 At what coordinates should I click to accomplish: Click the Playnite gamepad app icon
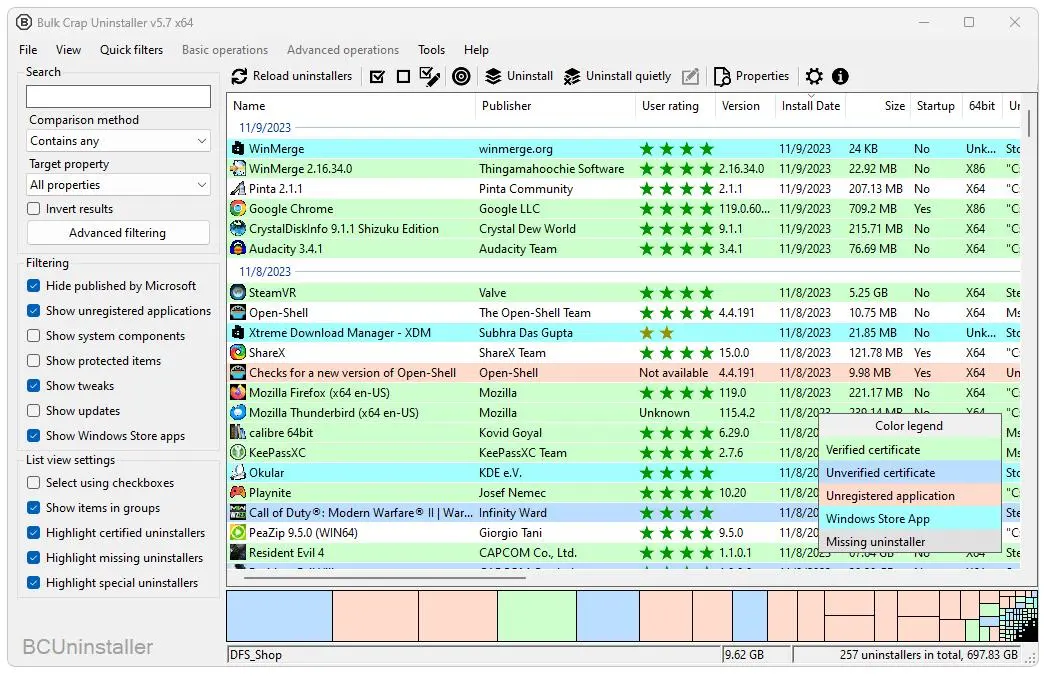coord(237,493)
